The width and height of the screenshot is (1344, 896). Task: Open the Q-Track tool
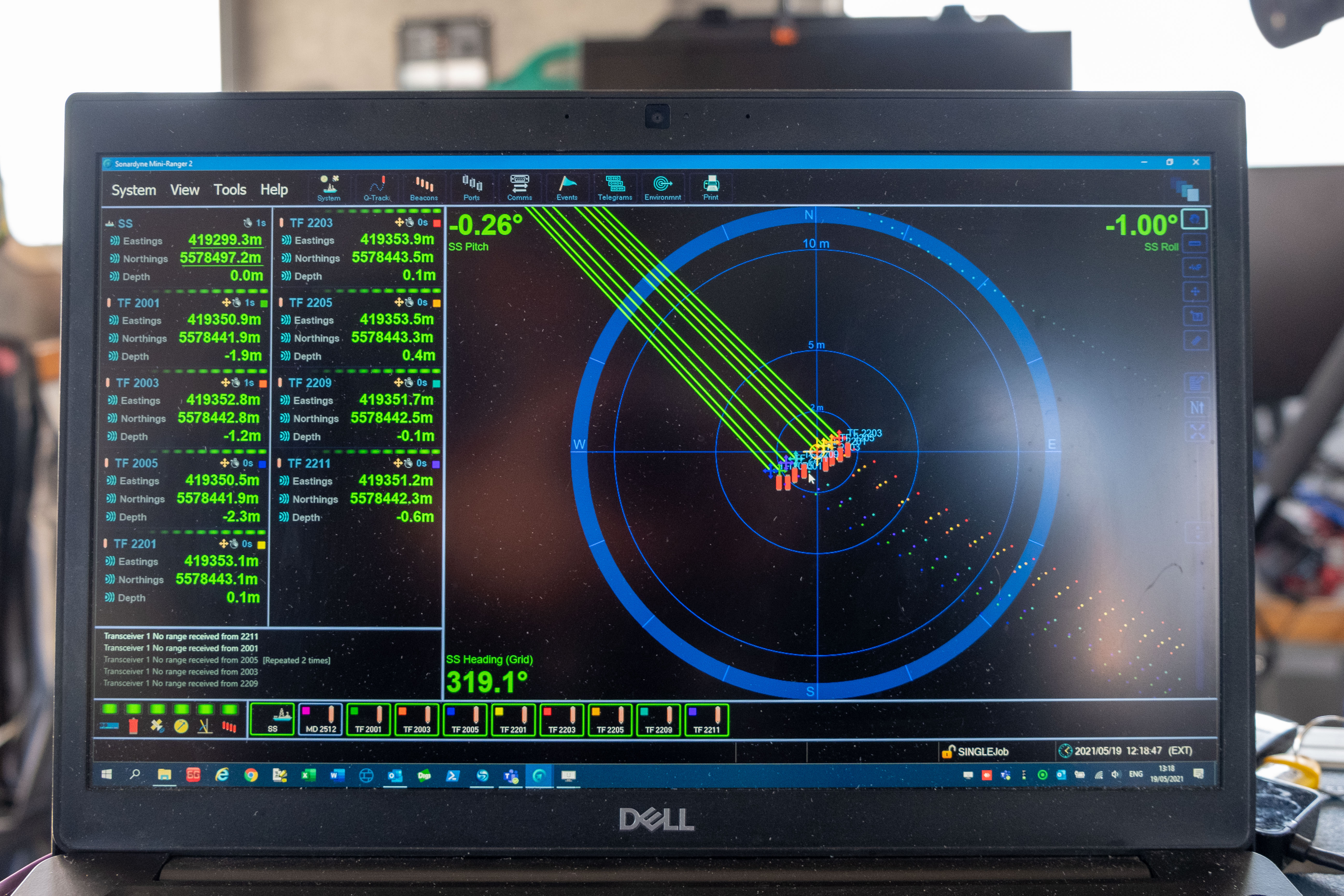[377, 188]
